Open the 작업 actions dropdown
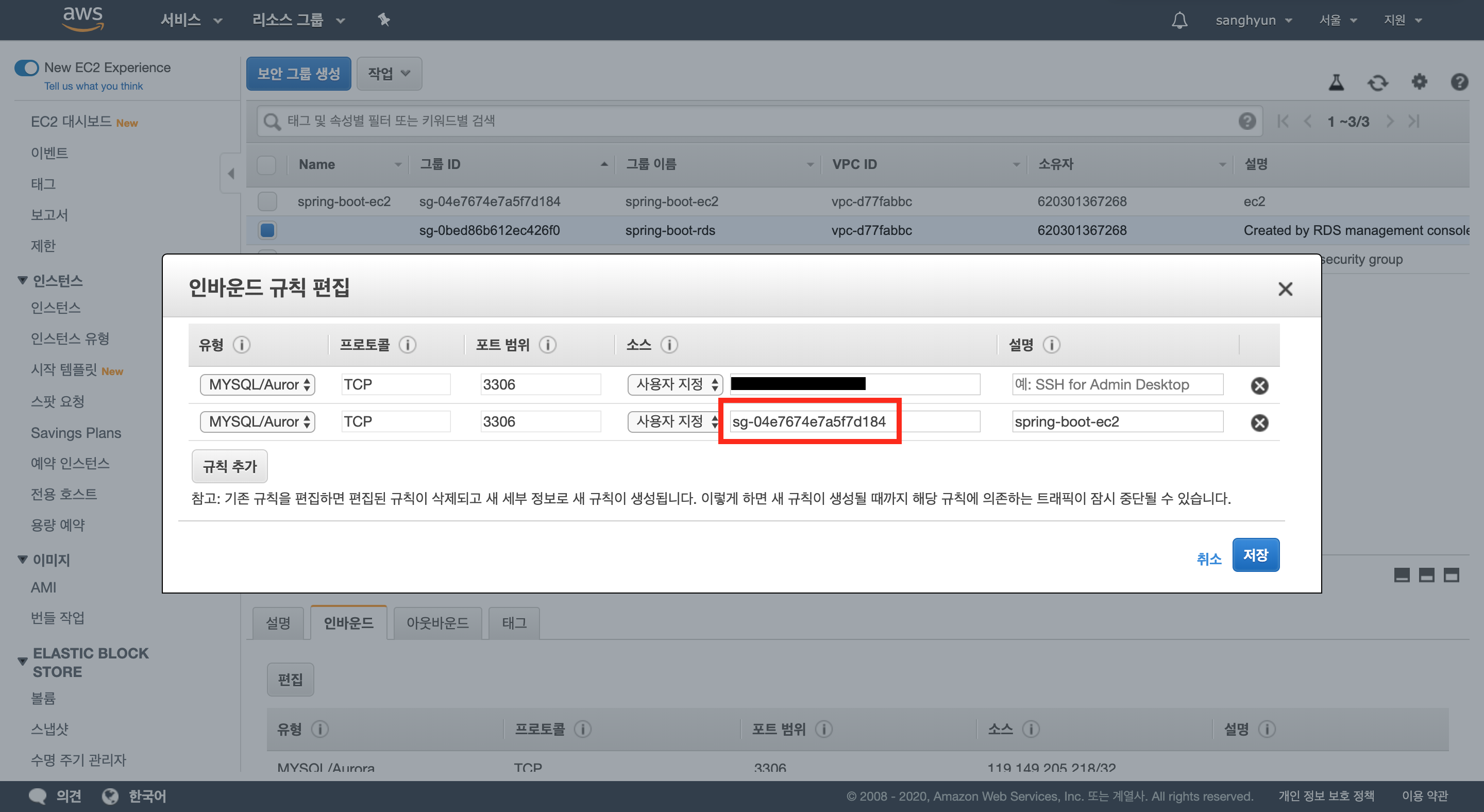Viewport: 1484px width, 812px height. click(389, 74)
